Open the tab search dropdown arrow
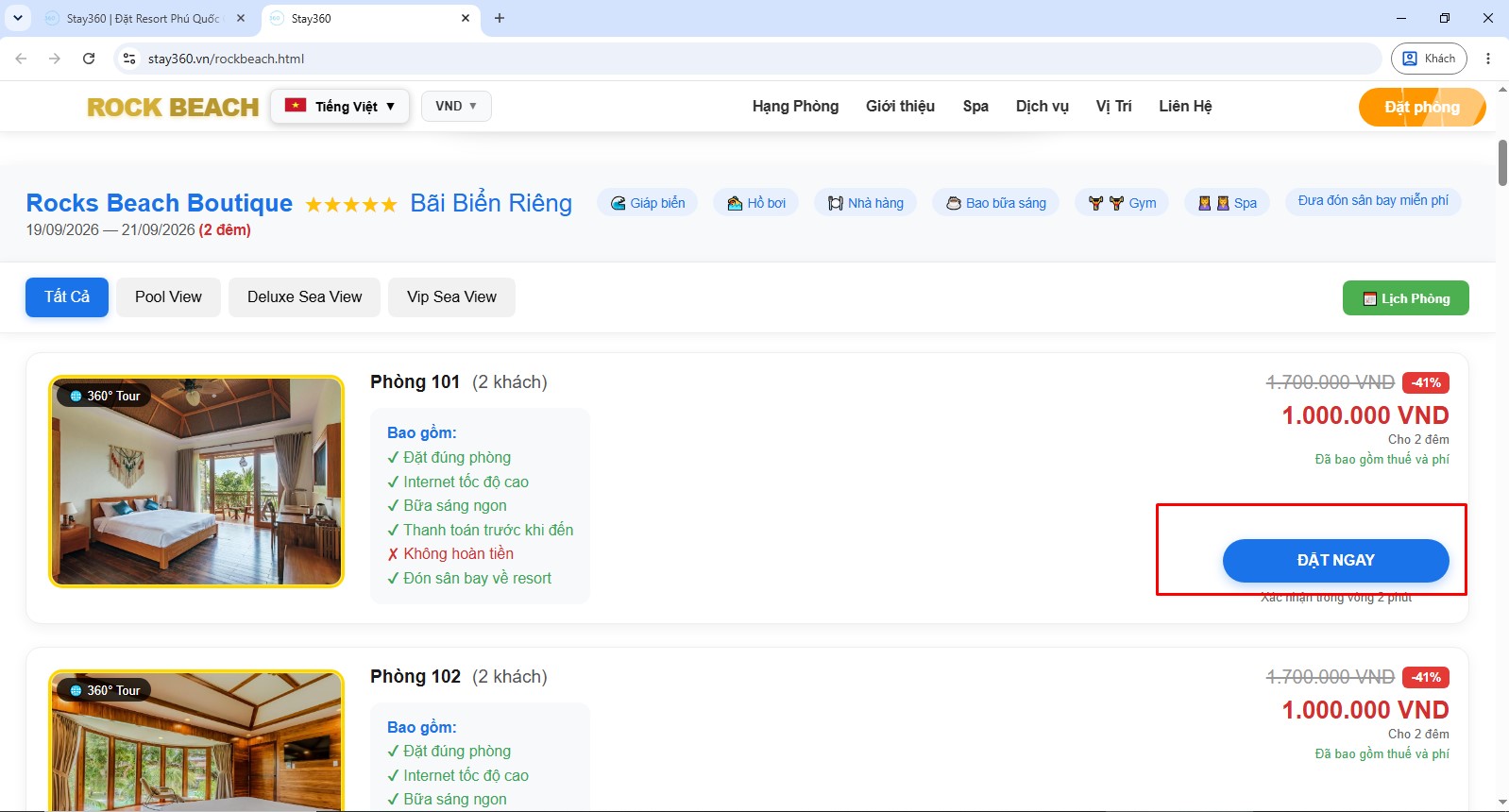This screenshot has width=1509, height=812. click(x=18, y=18)
